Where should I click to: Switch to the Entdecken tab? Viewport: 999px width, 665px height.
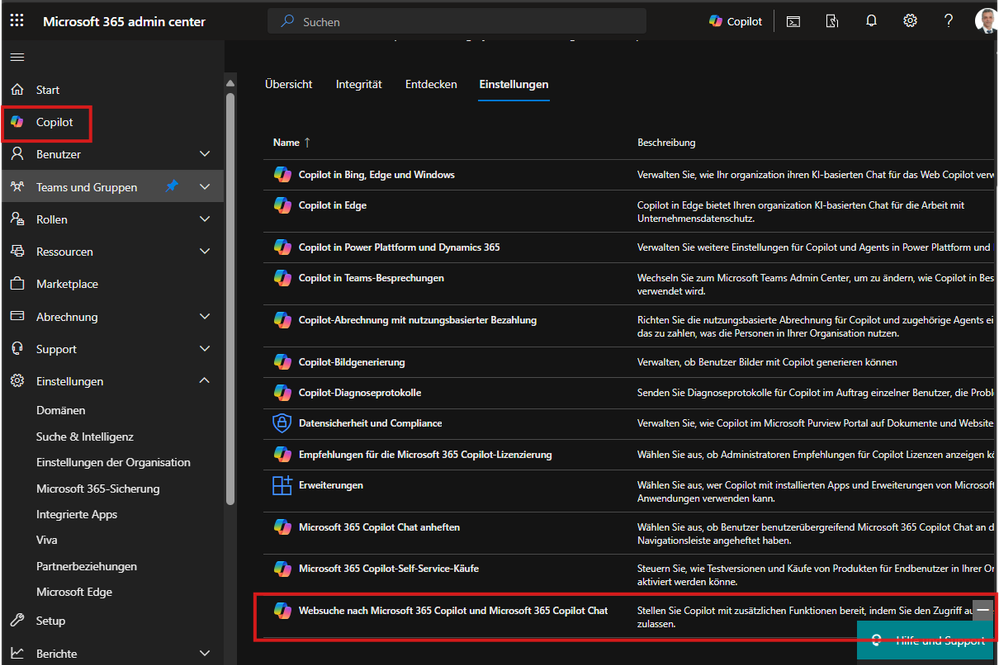[x=431, y=84]
